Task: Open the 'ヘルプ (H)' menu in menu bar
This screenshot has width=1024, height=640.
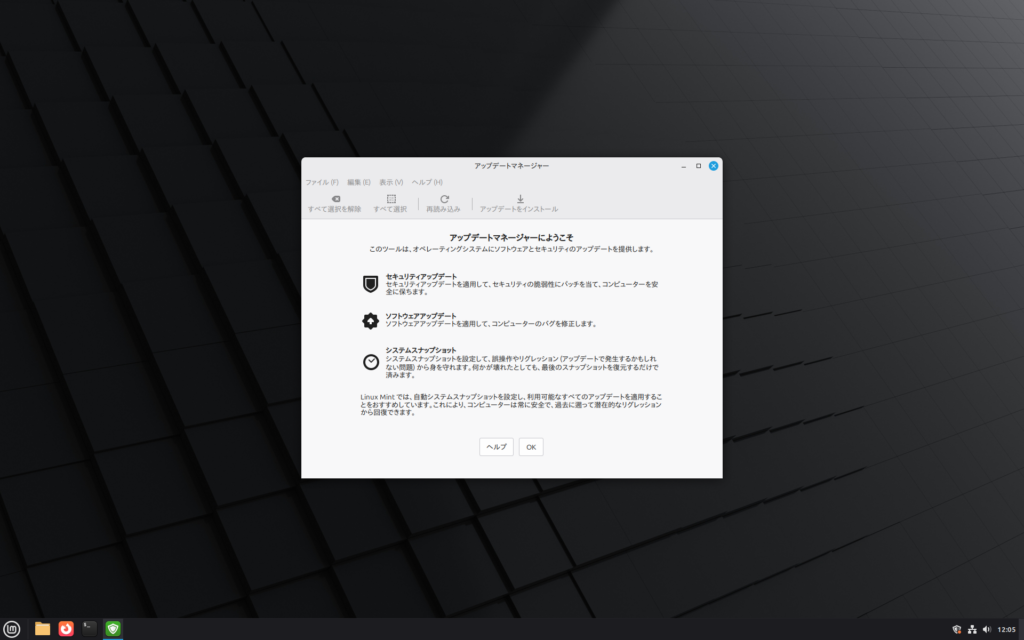Action: (427, 182)
